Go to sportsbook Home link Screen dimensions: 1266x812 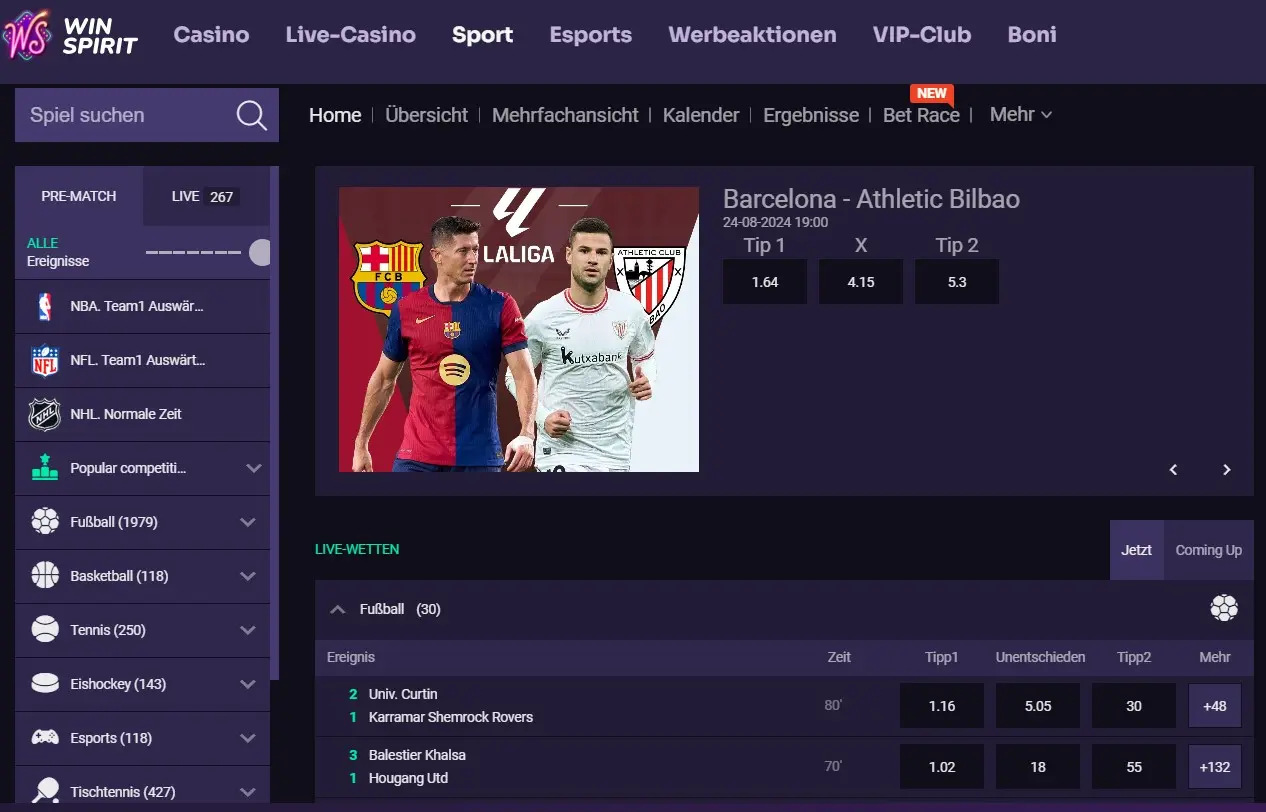(x=335, y=115)
